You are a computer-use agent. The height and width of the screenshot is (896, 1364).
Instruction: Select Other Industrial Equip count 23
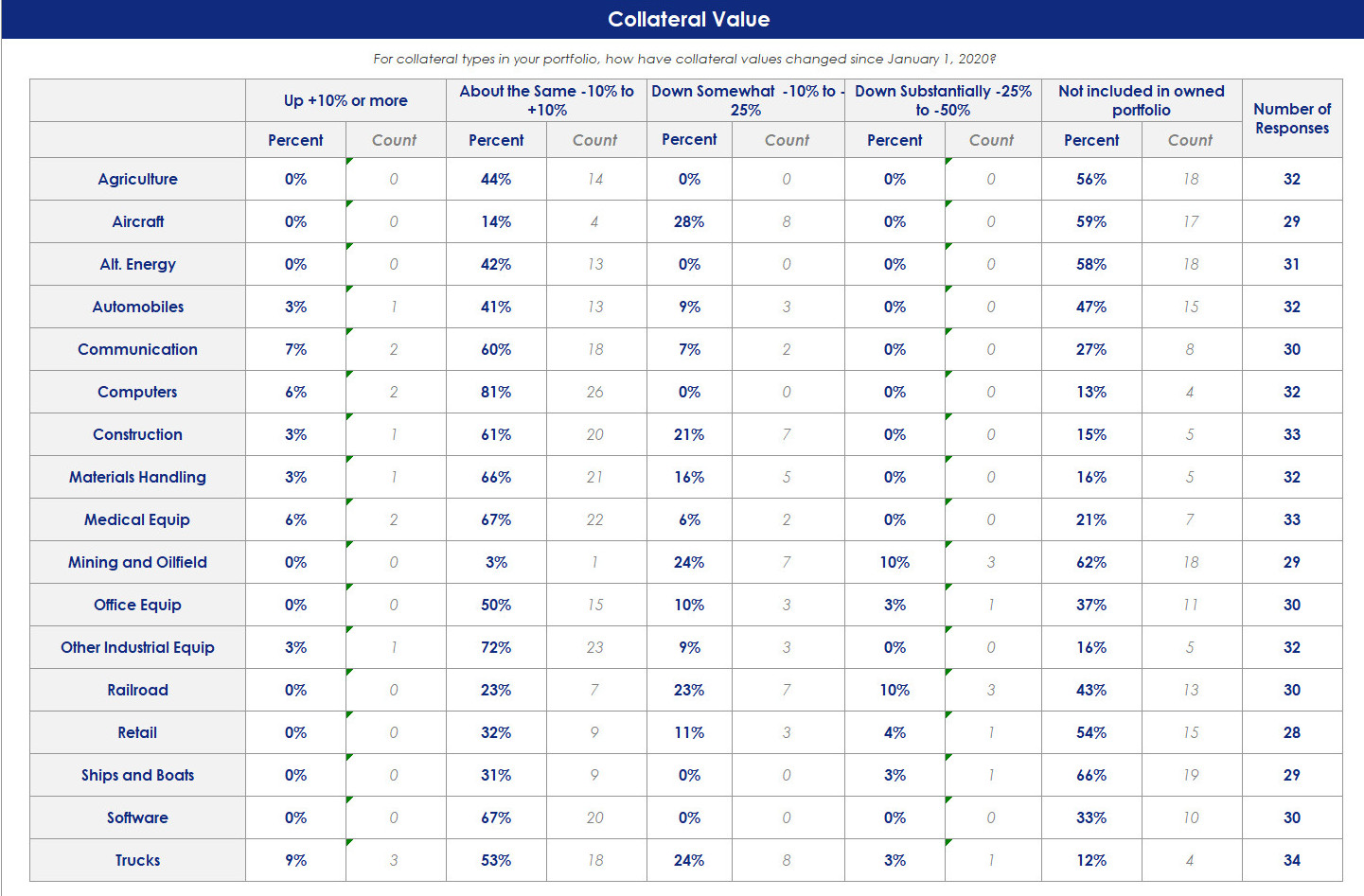(595, 647)
